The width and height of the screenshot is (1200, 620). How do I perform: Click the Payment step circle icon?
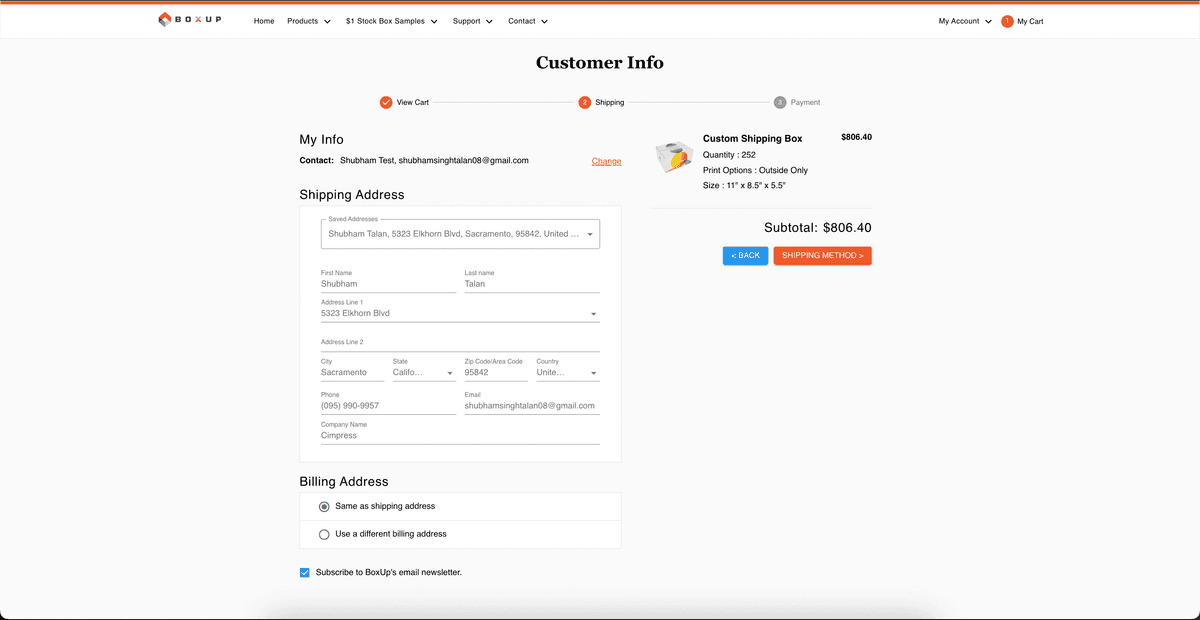[780, 102]
